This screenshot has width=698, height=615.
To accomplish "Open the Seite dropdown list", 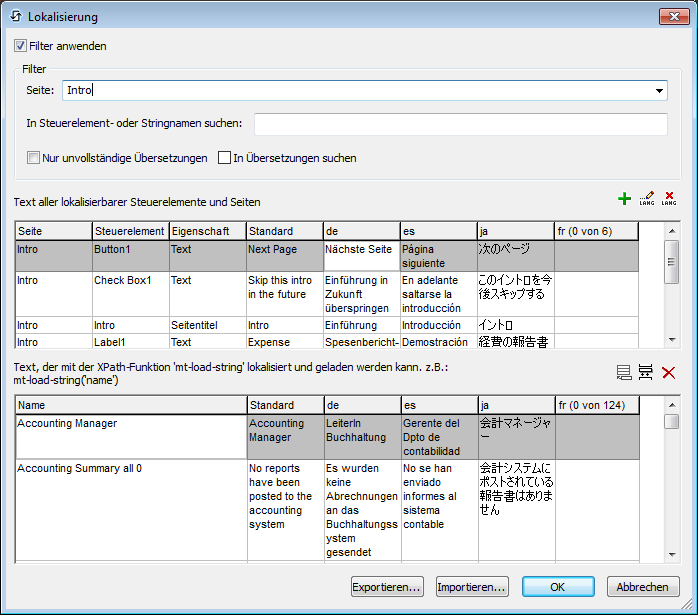I will pyautogui.click(x=660, y=91).
